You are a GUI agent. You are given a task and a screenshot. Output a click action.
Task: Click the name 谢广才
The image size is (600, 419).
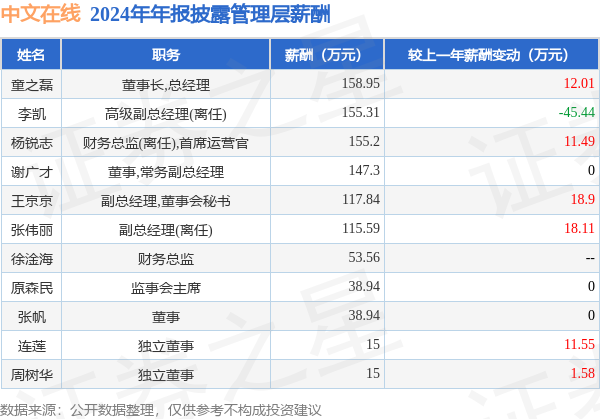point(32,172)
